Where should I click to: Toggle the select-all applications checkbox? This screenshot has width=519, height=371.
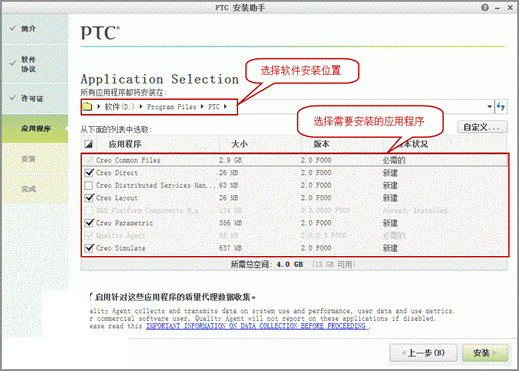(x=89, y=144)
